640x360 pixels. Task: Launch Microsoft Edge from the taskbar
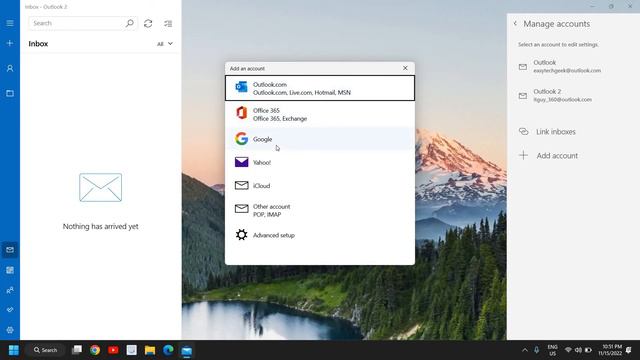click(168, 350)
